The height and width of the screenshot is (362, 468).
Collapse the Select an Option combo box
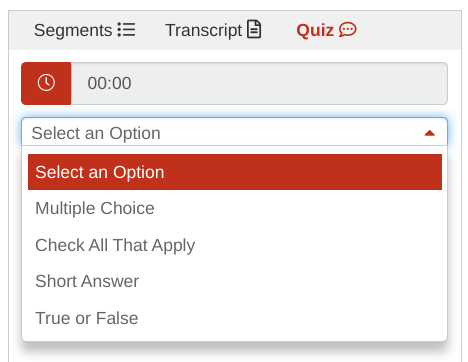[x=234, y=132]
